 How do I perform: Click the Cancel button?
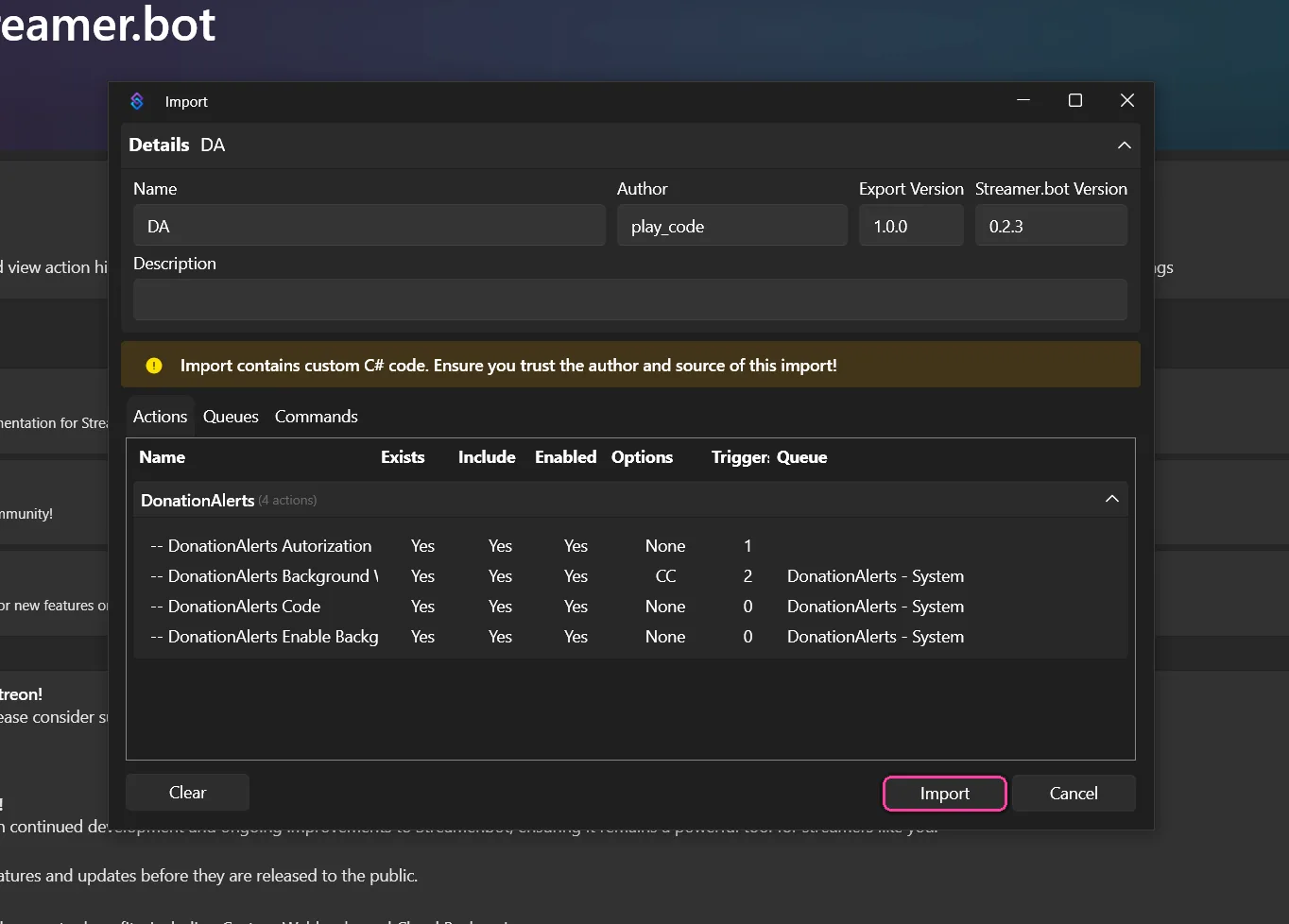click(1074, 794)
